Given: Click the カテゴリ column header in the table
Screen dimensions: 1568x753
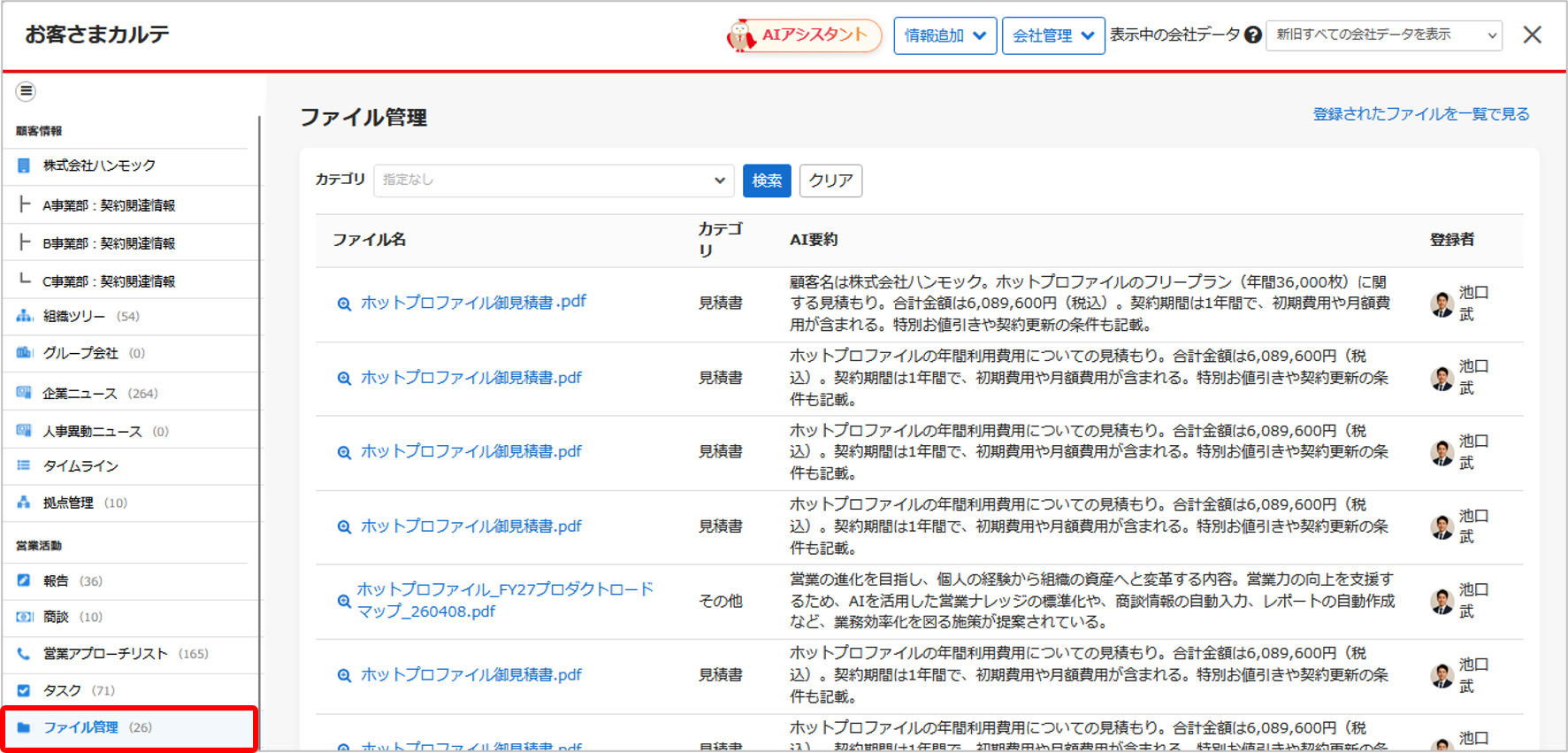Looking at the screenshot, I should coord(720,240).
